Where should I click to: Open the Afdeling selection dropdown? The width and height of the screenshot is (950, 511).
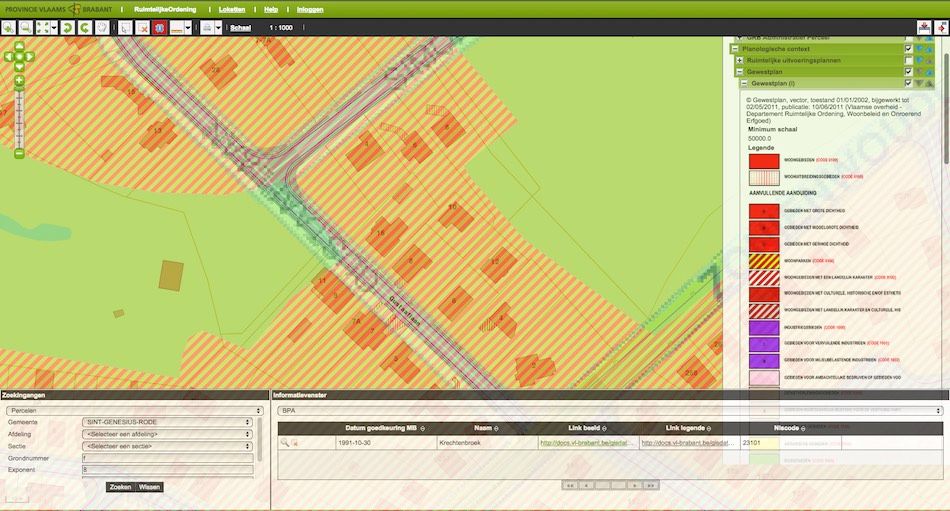click(x=167, y=434)
